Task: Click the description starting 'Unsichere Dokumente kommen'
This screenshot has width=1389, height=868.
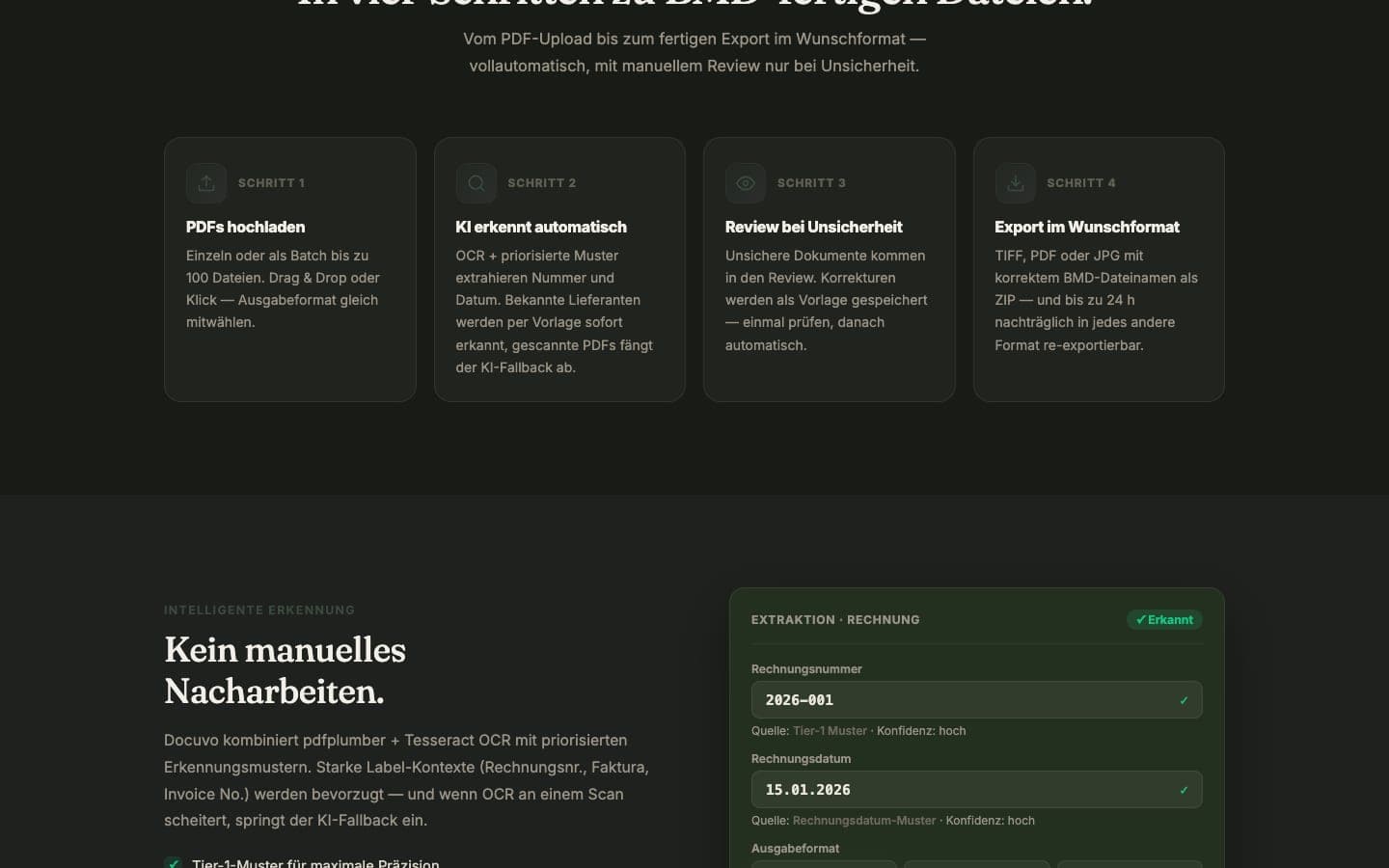Action: (x=826, y=300)
